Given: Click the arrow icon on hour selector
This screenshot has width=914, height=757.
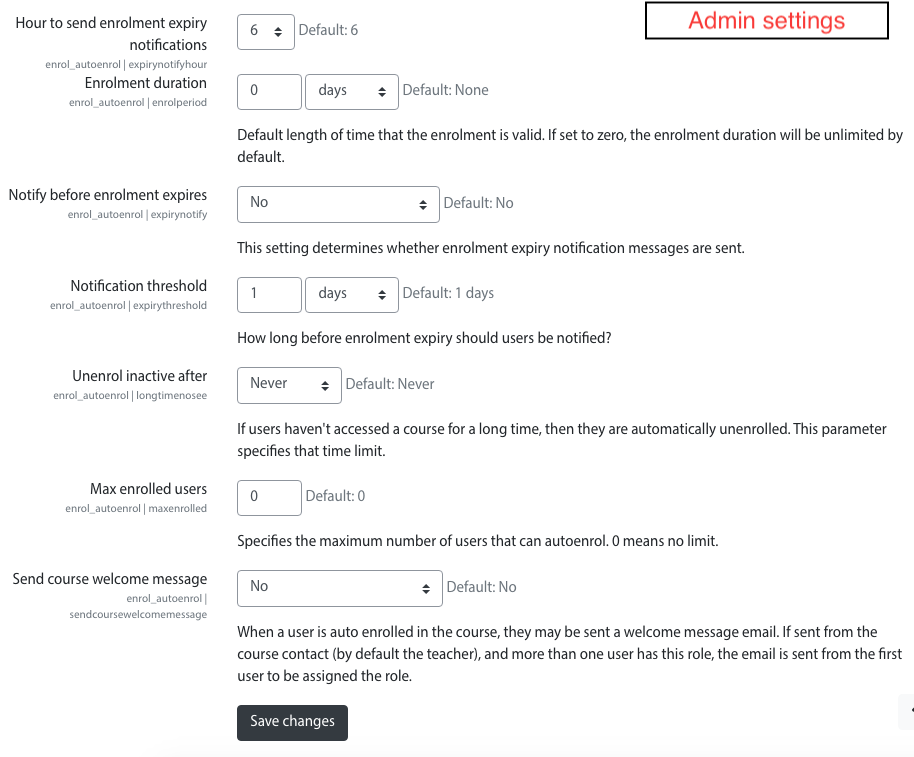Looking at the screenshot, I should click(278, 32).
